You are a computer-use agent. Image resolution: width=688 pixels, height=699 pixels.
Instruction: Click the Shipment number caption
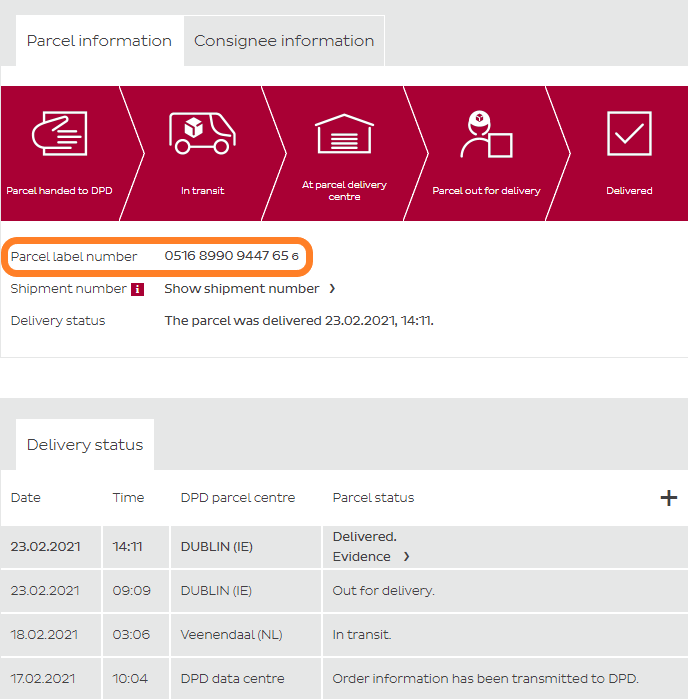click(69, 288)
